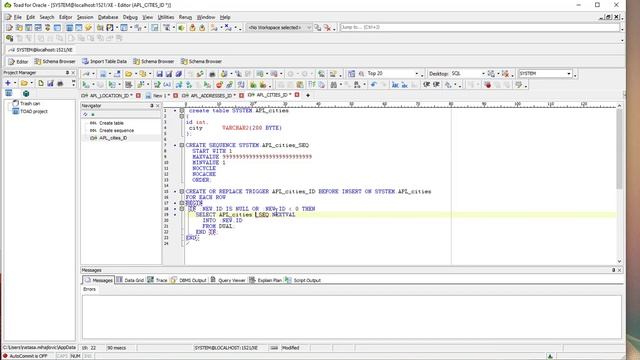640x360 pixels.
Task: Open the dropdown arrow beside the Open file icon
Action: pos(135,74)
